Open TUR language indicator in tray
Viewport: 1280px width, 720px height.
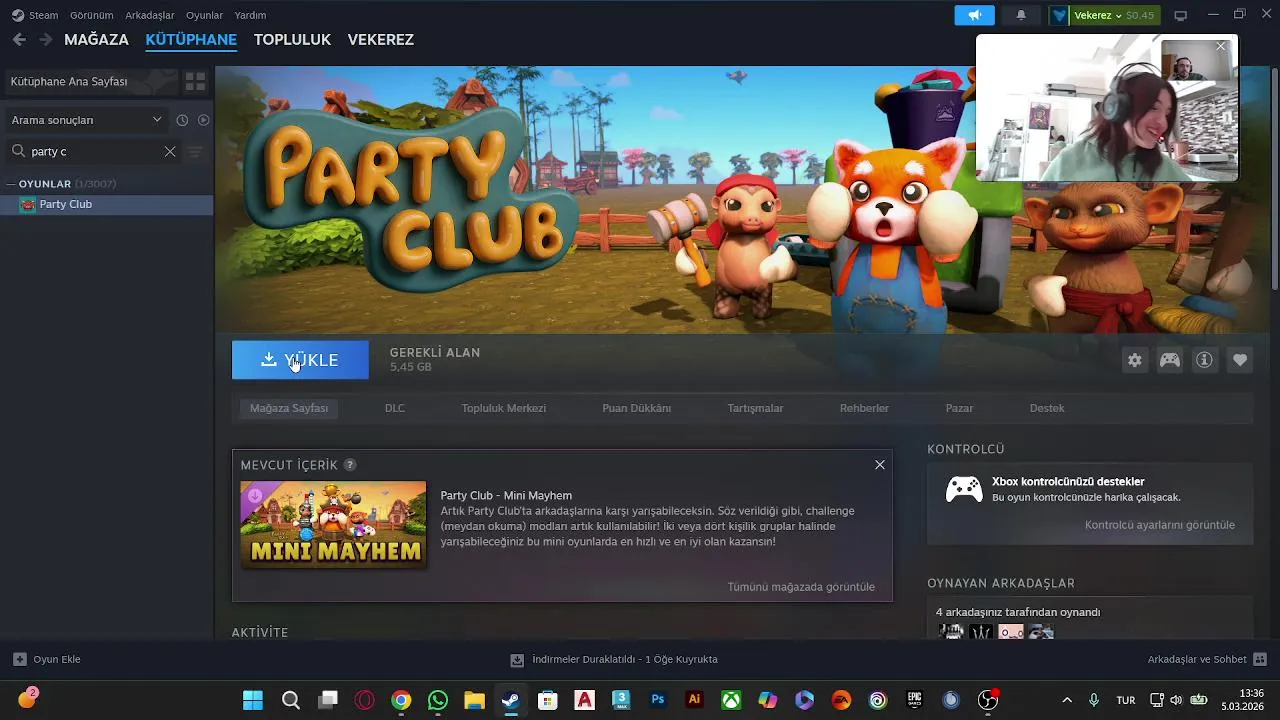click(x=1125, y=700)
